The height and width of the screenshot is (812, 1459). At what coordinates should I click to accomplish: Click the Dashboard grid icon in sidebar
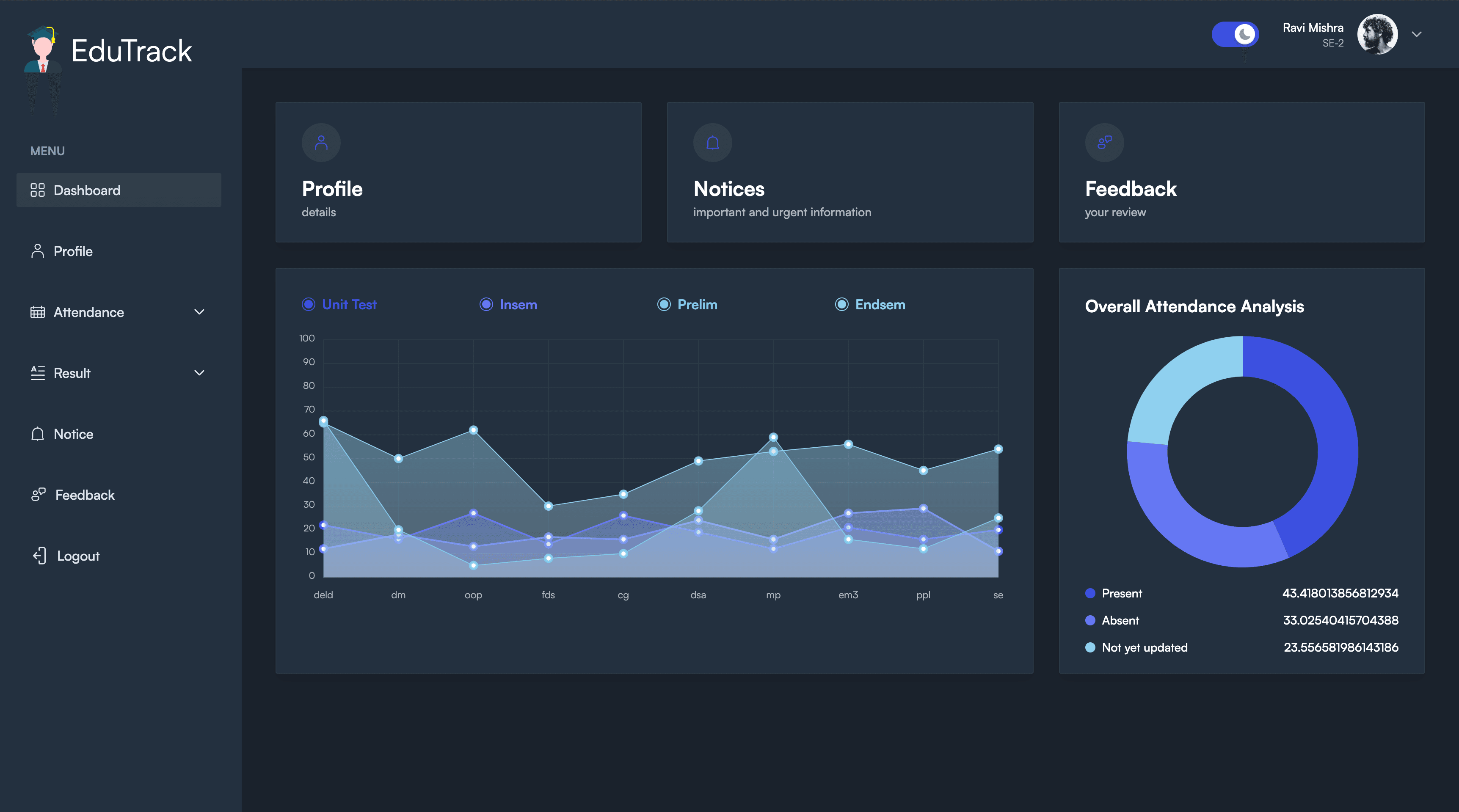click(37, 190)
